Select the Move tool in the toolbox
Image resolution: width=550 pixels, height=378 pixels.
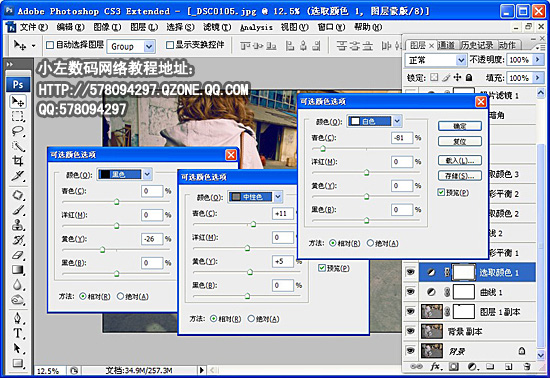click(x=18, y=102)
